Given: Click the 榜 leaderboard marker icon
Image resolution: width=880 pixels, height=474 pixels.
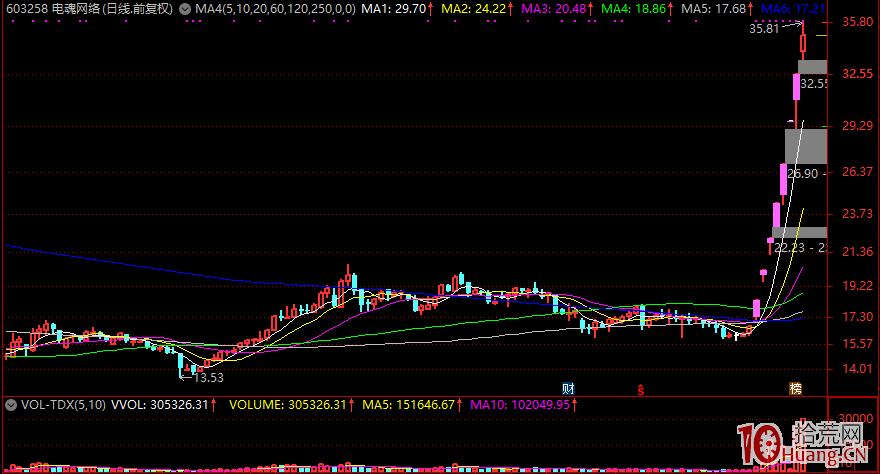Looking at the screenshot, I should (x=795, y=389).
